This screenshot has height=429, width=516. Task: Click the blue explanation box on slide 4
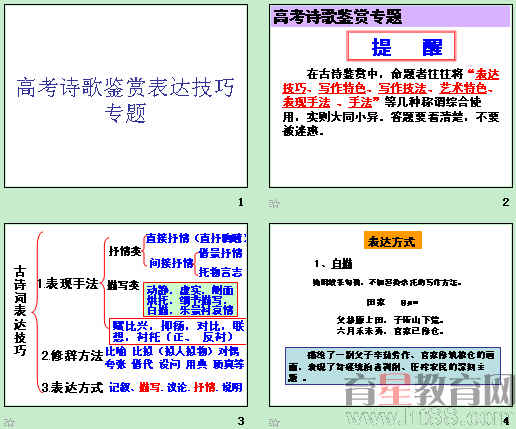coord(393,366)
